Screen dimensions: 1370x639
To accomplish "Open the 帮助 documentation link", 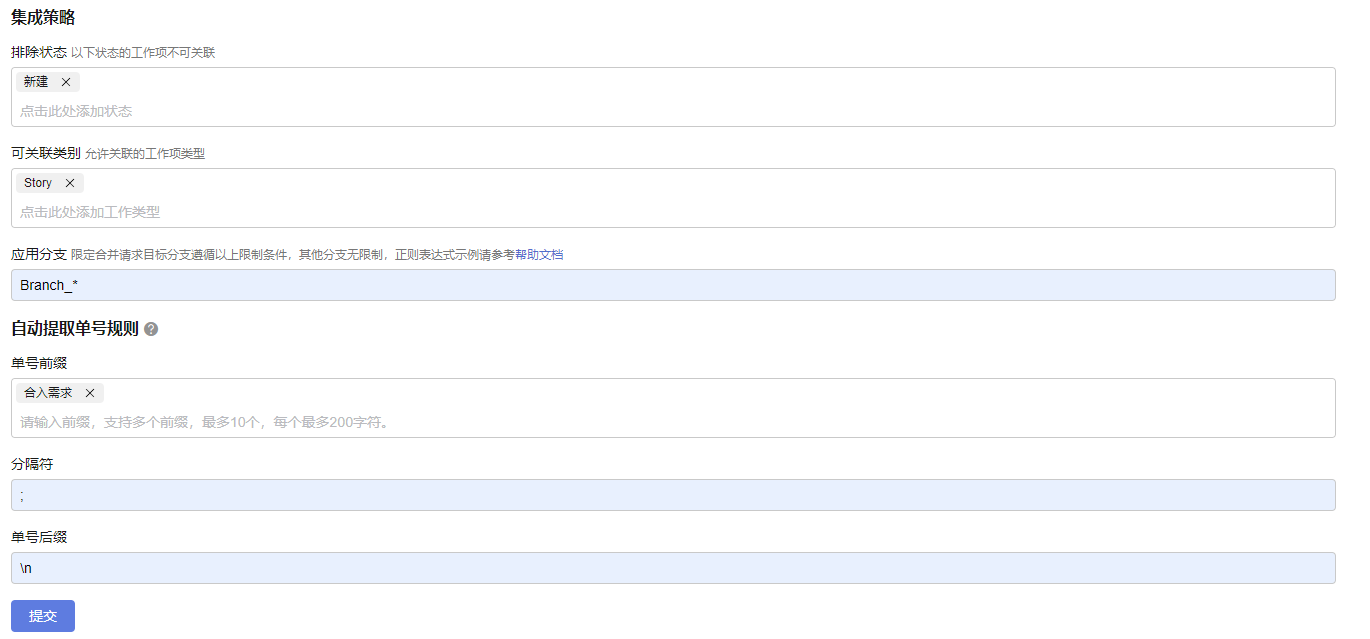I will (x=527, y=255).
